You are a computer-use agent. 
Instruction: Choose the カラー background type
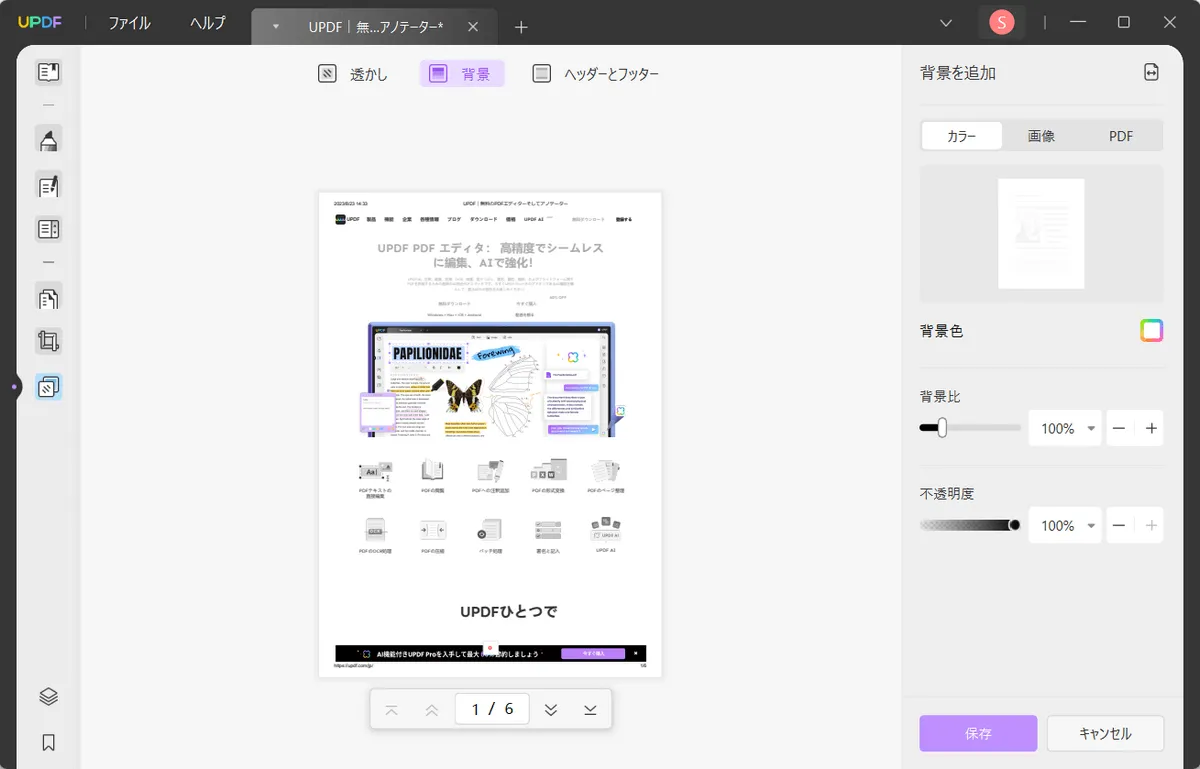coord(961,136)
